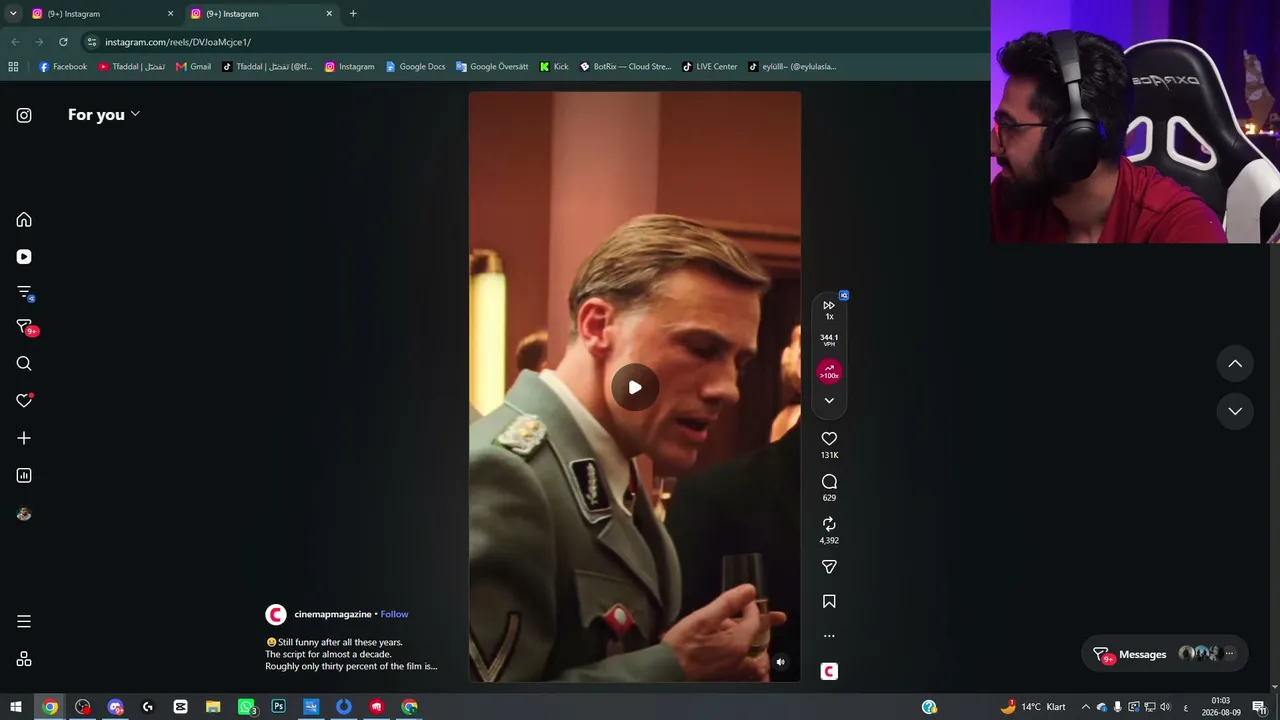Open the For you feed dropdown

pos(104,115)
